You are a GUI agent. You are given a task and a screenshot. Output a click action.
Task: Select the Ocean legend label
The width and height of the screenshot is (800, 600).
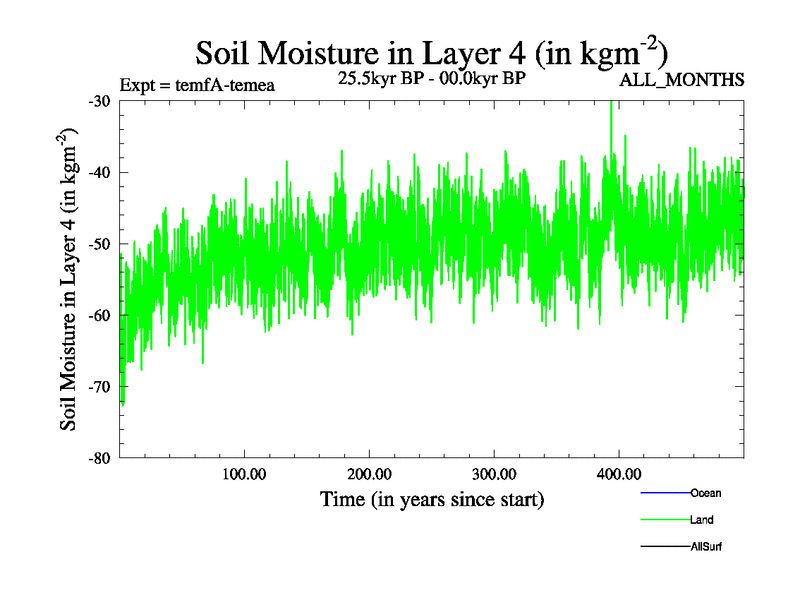[705, 493]
